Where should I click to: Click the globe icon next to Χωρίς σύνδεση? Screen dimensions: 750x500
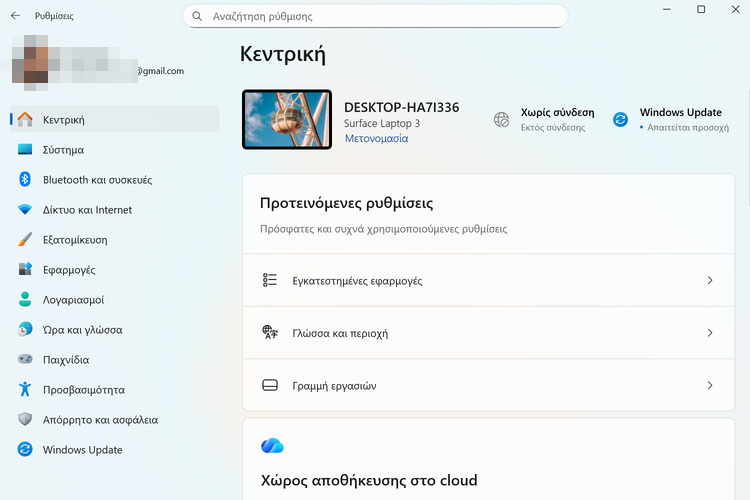point(502,120)
